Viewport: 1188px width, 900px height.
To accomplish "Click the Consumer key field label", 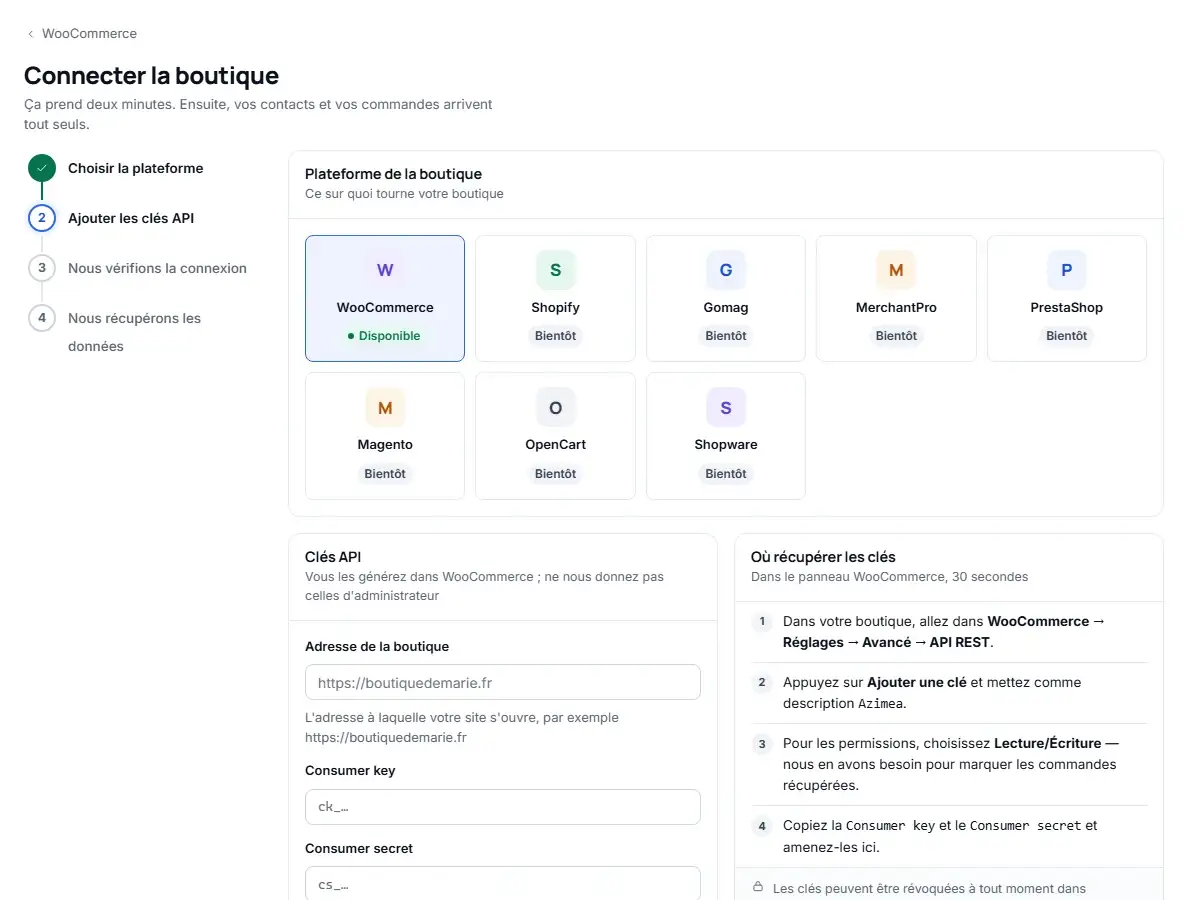I will [x=350, y=770].
